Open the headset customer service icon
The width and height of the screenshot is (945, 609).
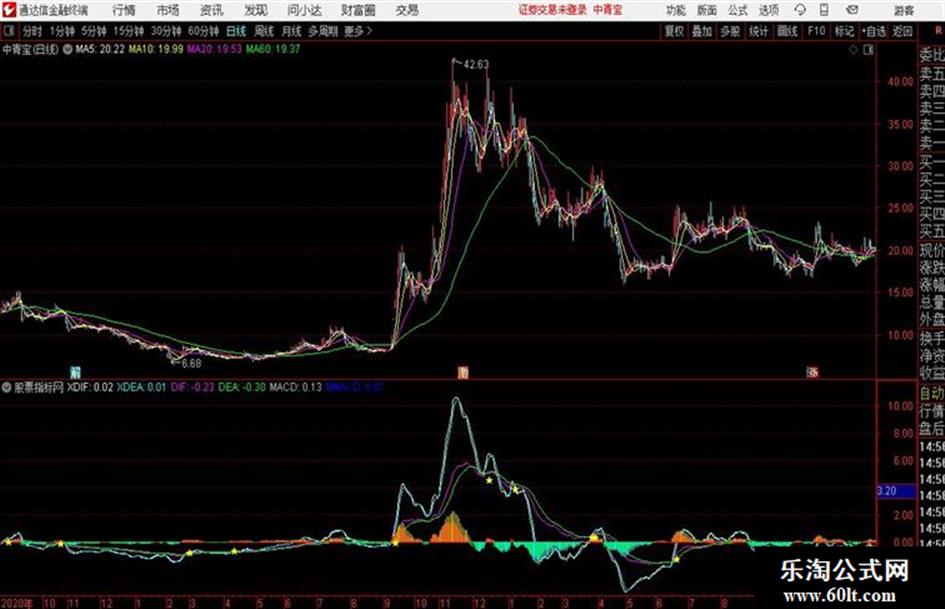click(800, 10)
